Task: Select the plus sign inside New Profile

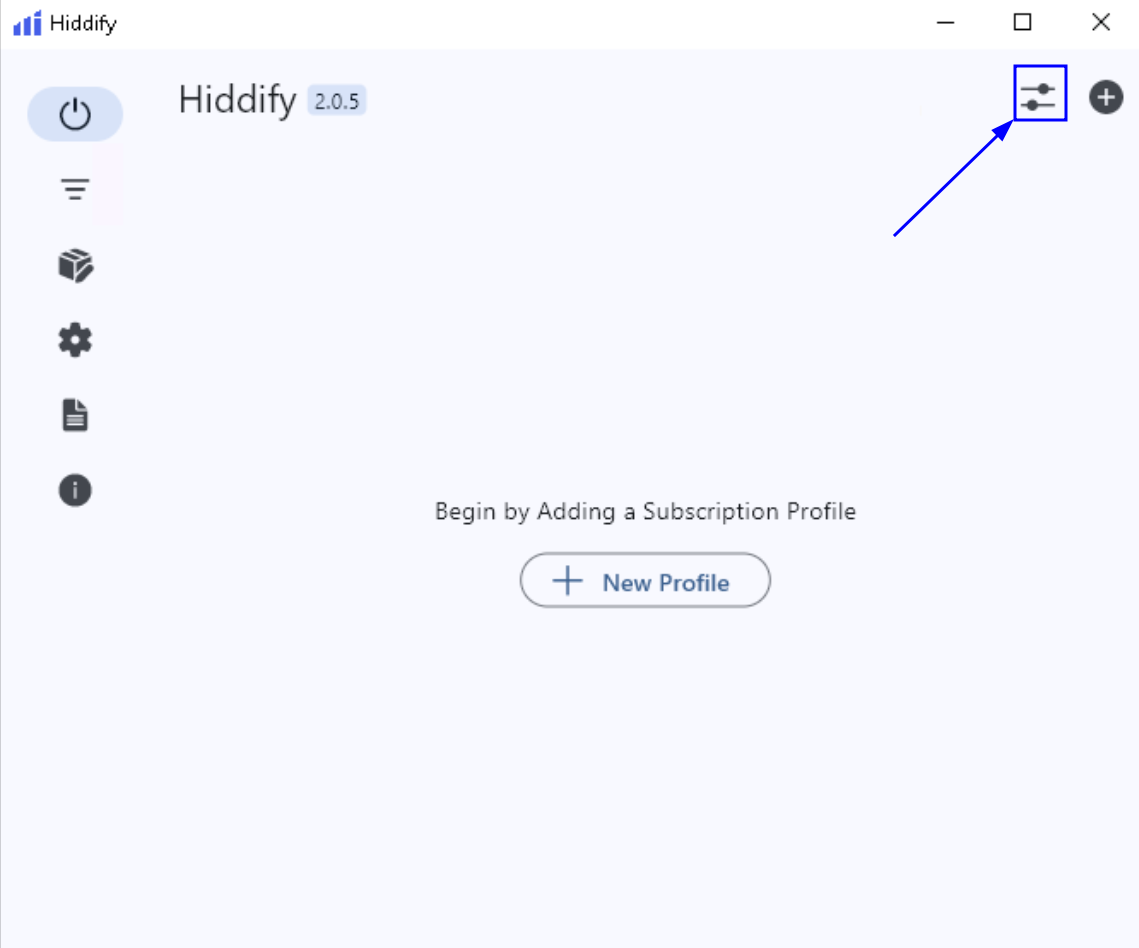Action: 567,580
